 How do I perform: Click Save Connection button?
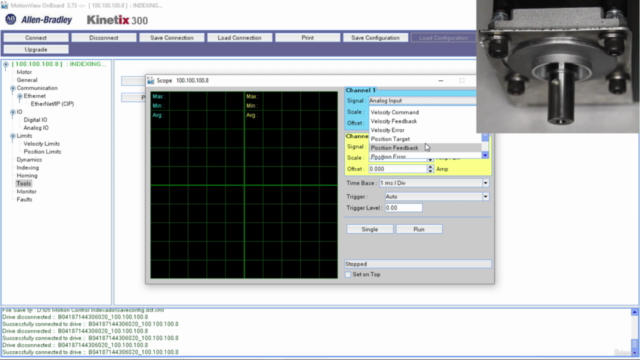pos(171,38)
